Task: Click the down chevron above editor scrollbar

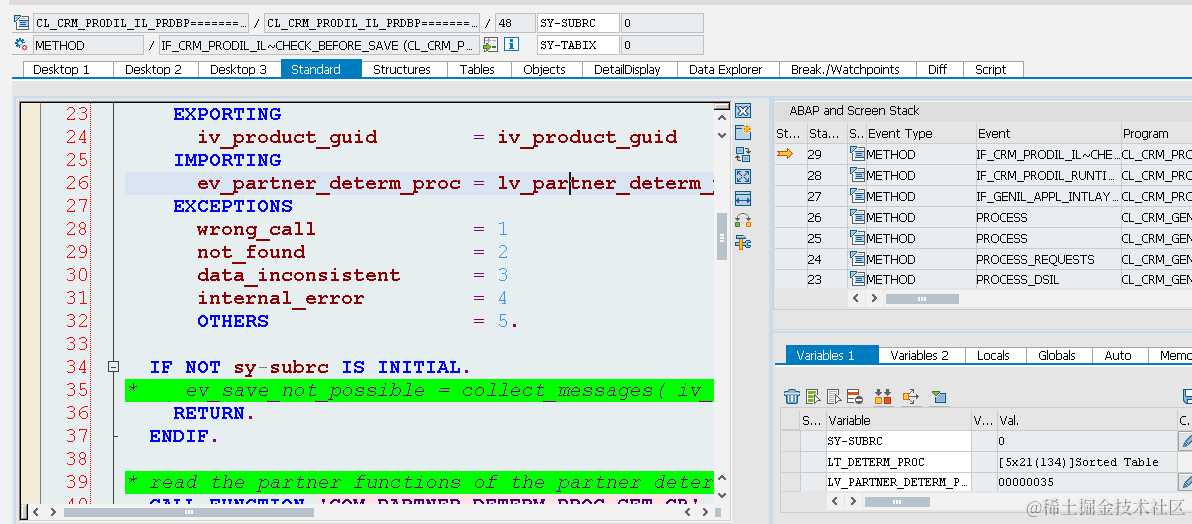Action: point(721,135)
